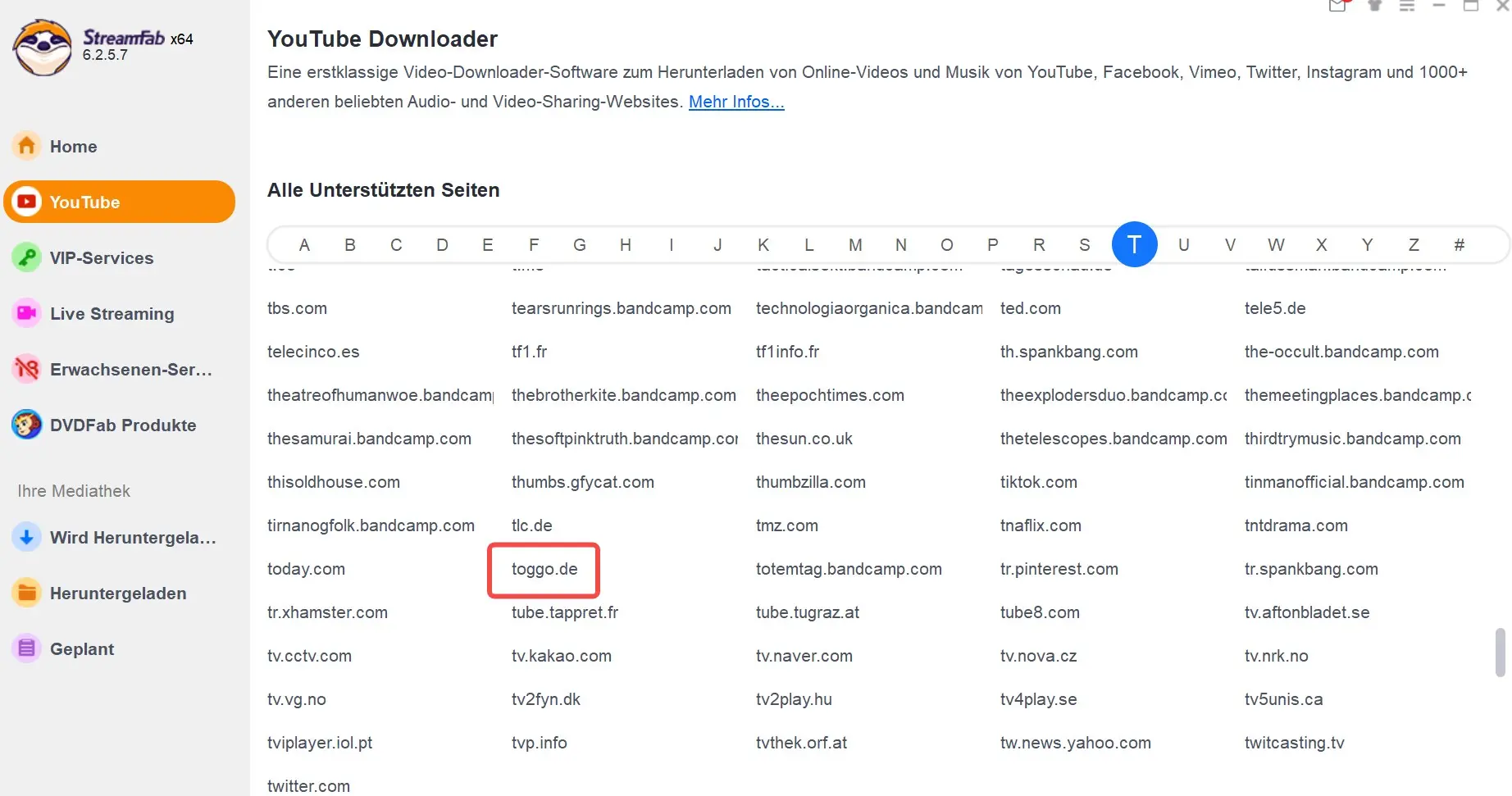Select thumbs.gfycat.com from the list
The height and width of the screenshot is (796, 1512).
point(583,482)
